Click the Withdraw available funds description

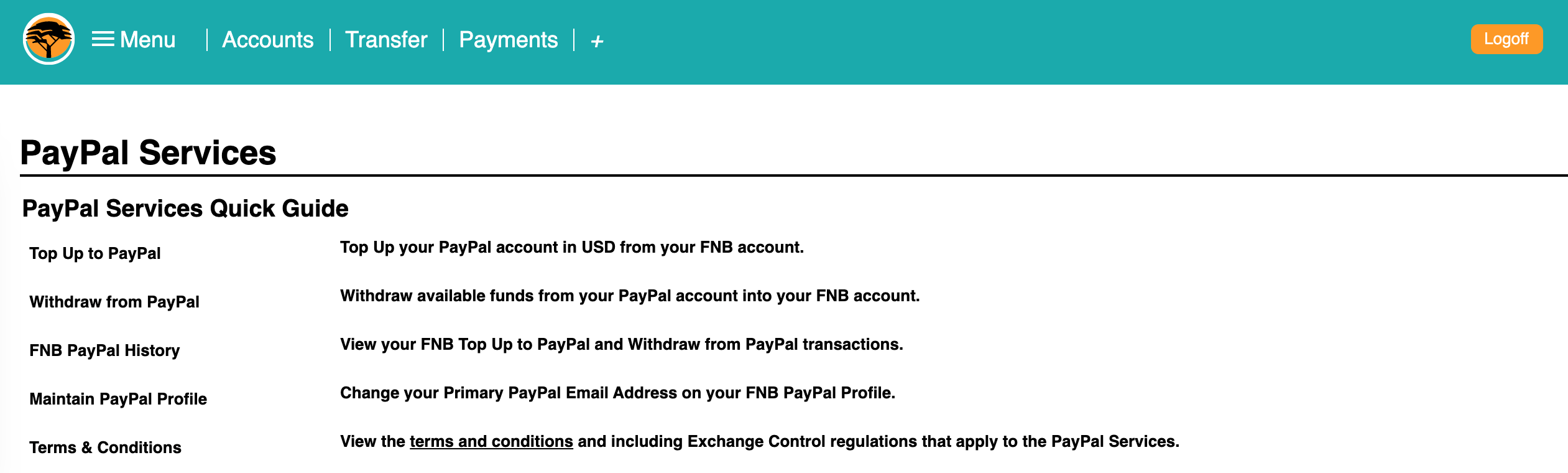(629, 296)
